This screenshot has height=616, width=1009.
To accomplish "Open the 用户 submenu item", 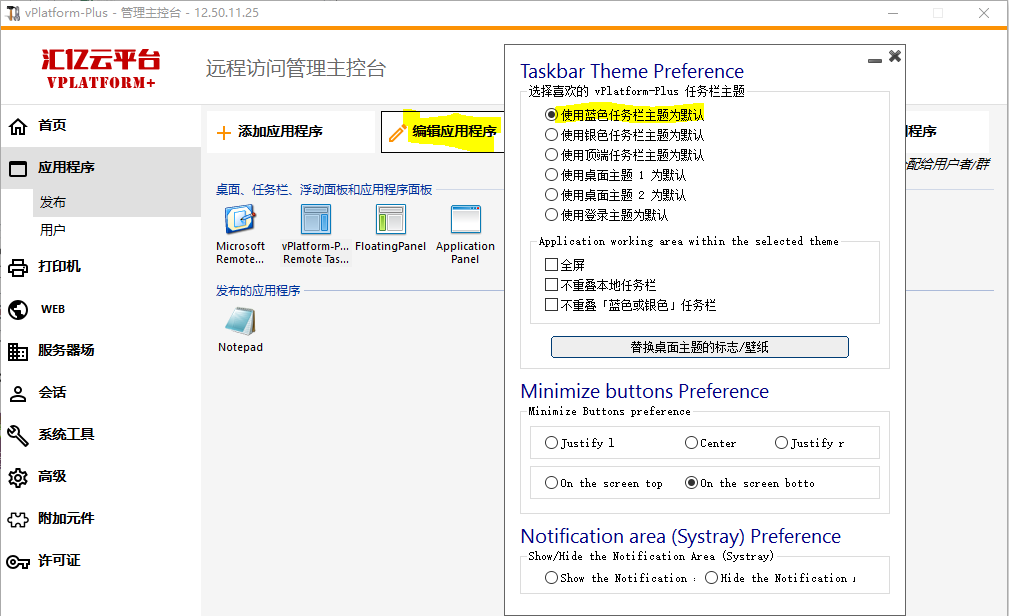I will click(x=52, y=230).
